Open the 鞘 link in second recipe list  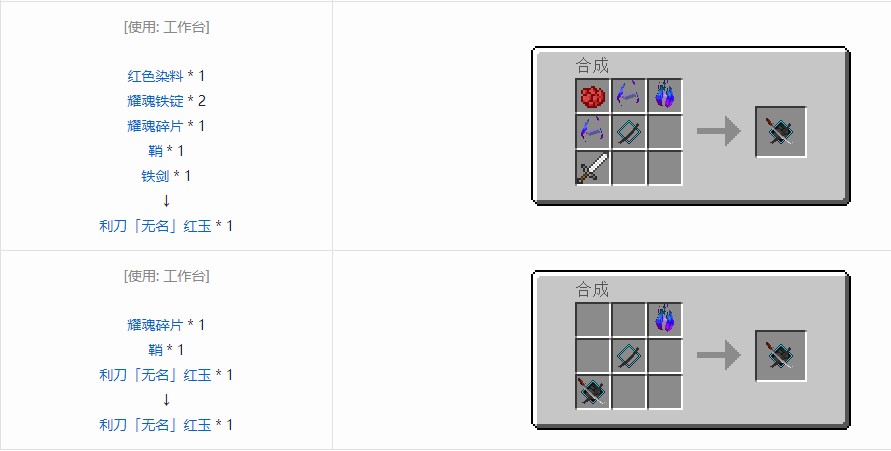pos(155,350)
